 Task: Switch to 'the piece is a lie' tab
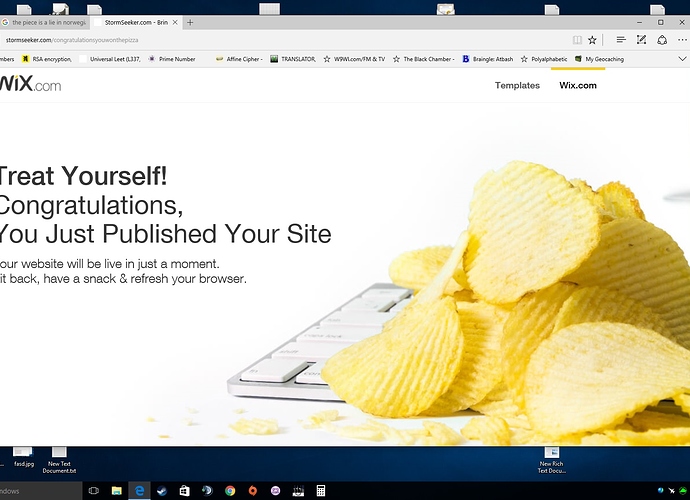click(x=45, y=22)
